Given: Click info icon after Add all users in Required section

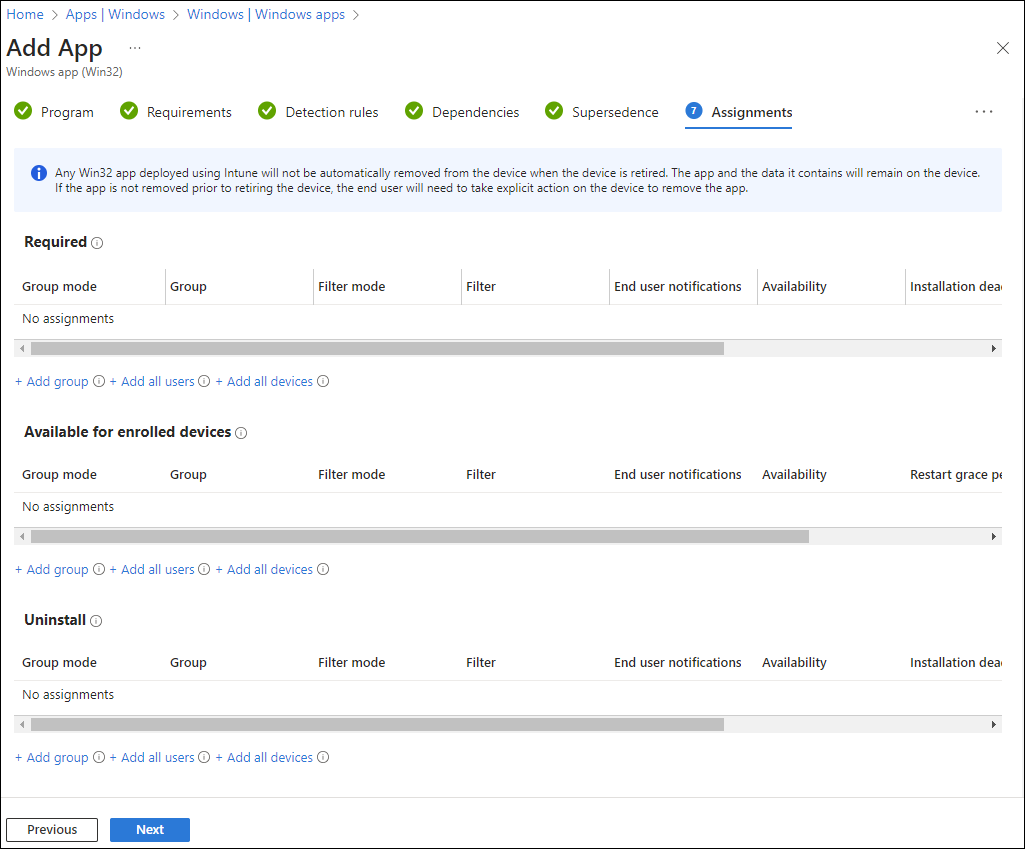Looking at the screenshot, I should [x=204, y=381].
